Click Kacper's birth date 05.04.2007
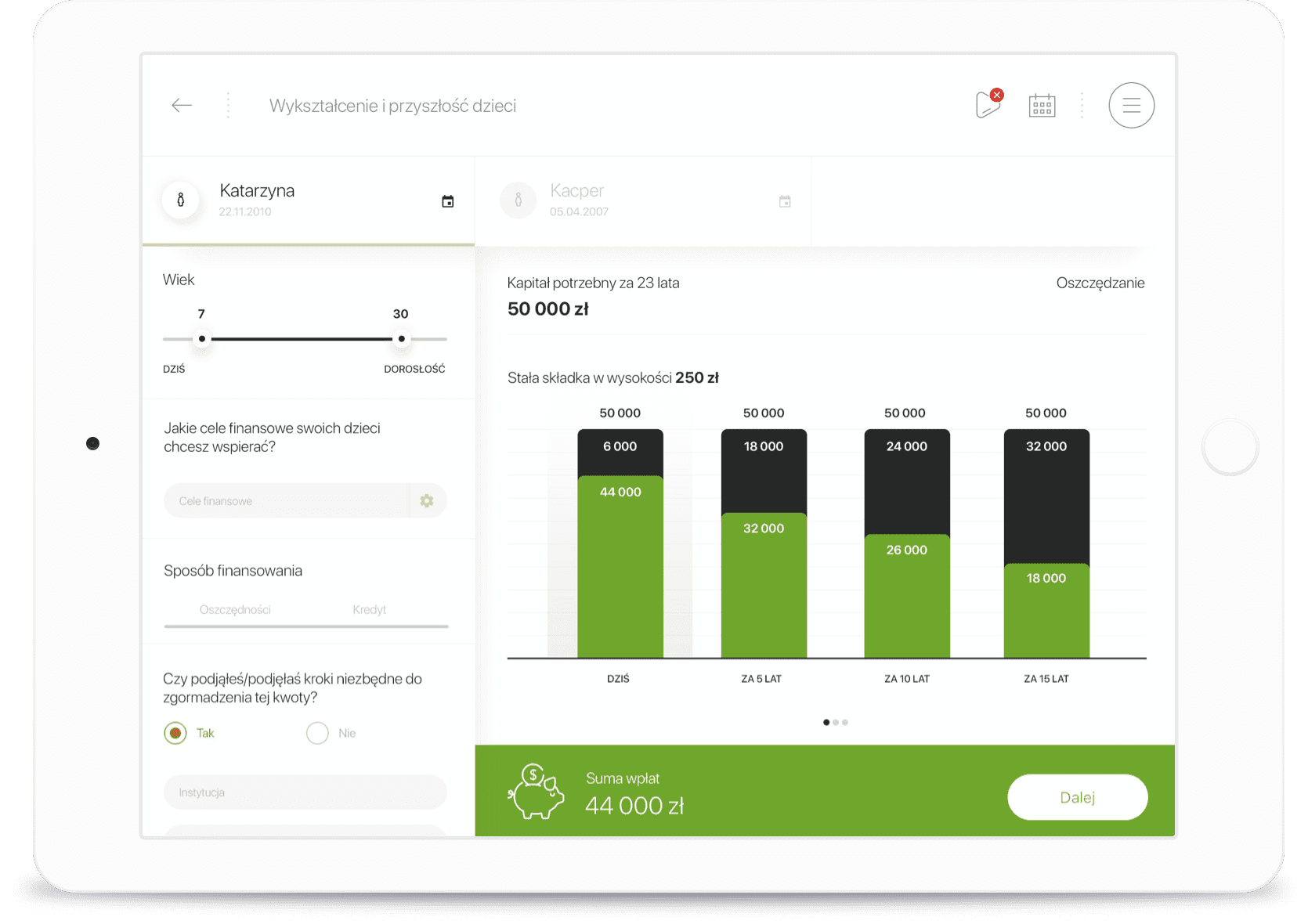The height and width of the screenshot is (924, 1308). point(579,211)
